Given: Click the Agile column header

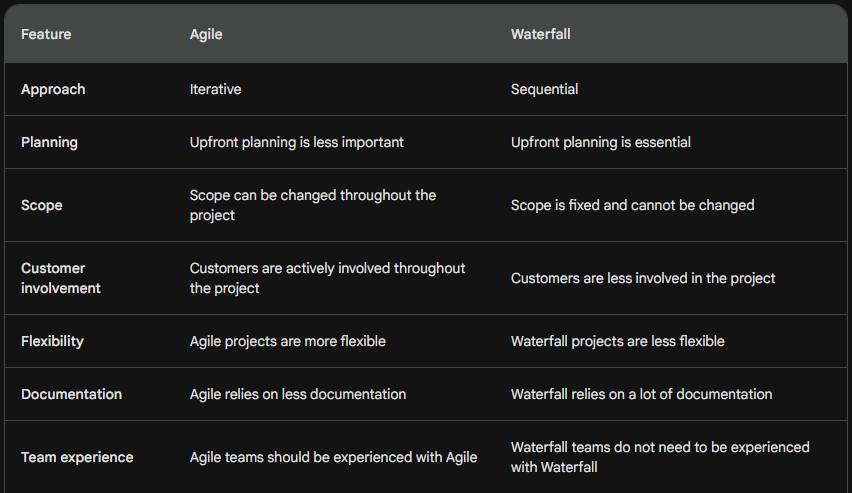Looking at the screenshot, I should [206, 34].
